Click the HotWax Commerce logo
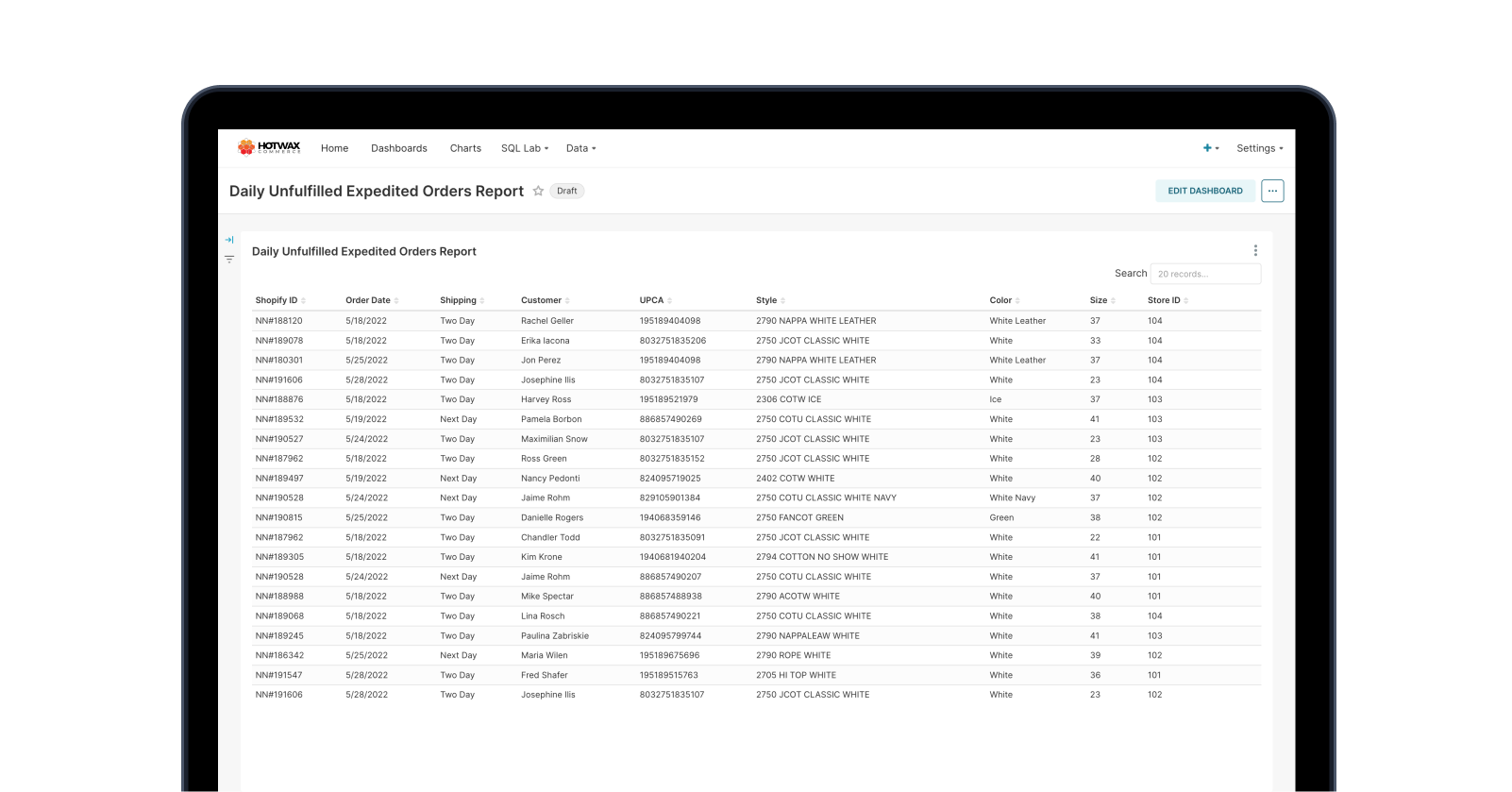This screenshot has height=792, width=1512. pyautogui.click(x=269, y=147)
